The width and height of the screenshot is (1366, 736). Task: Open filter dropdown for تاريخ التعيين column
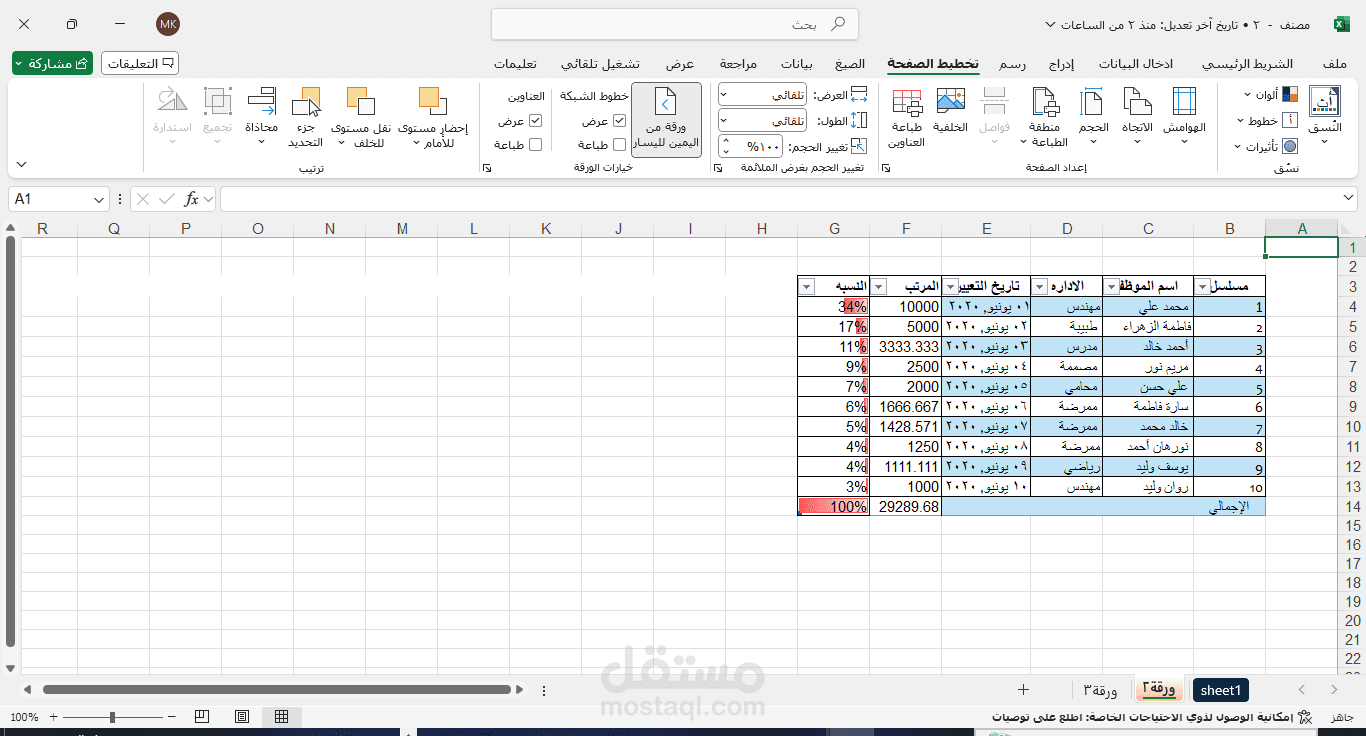(952, 287)
